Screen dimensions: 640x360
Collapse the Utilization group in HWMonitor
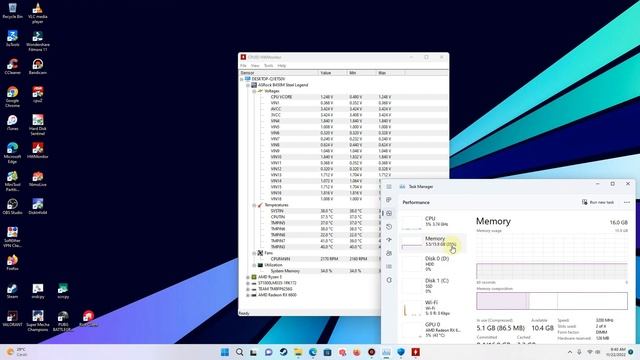pos(254,265)
